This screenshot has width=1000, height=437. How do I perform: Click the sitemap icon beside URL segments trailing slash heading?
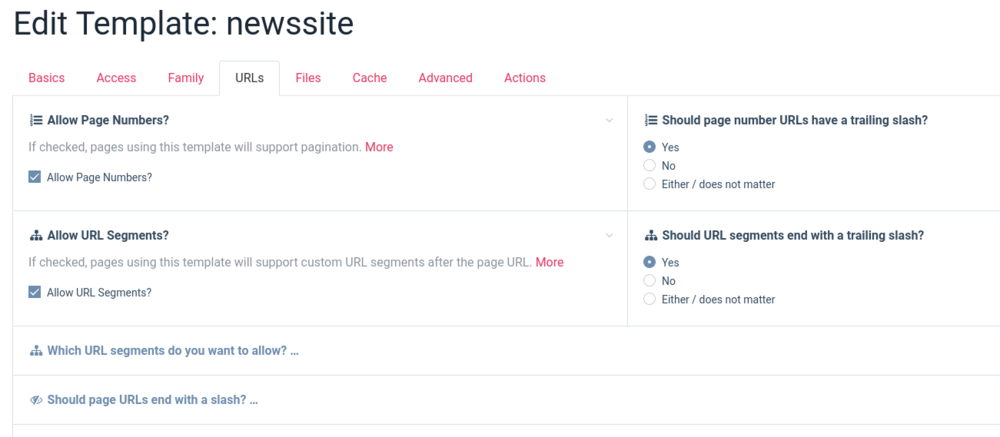pos(650,236)
